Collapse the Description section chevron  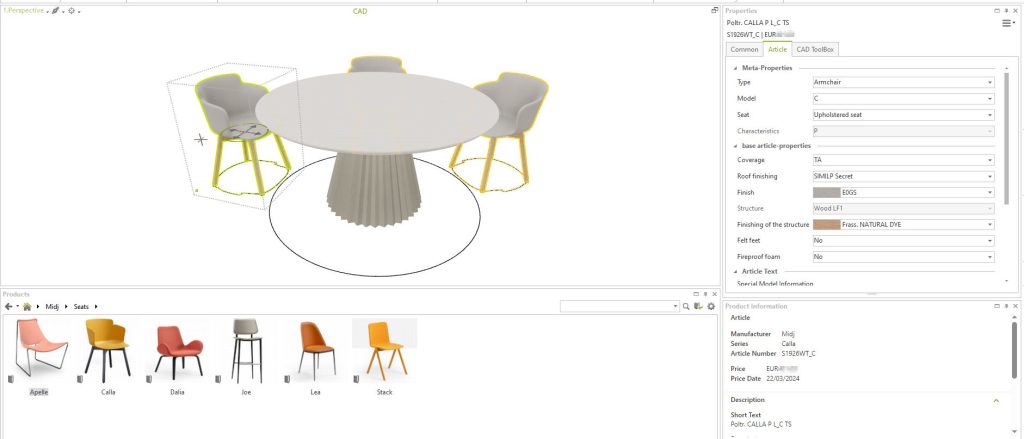tap(996, 400)
